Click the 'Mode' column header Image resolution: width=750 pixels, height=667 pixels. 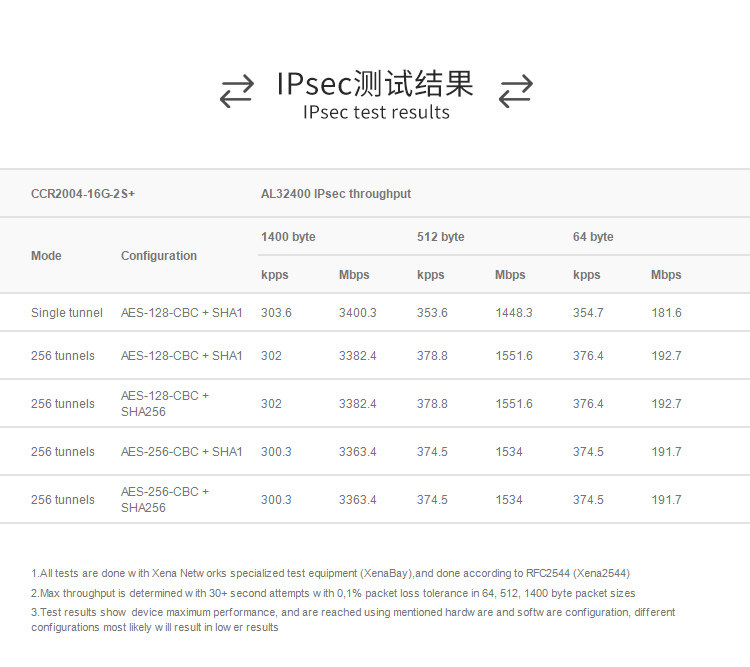[x=46, y=256]
